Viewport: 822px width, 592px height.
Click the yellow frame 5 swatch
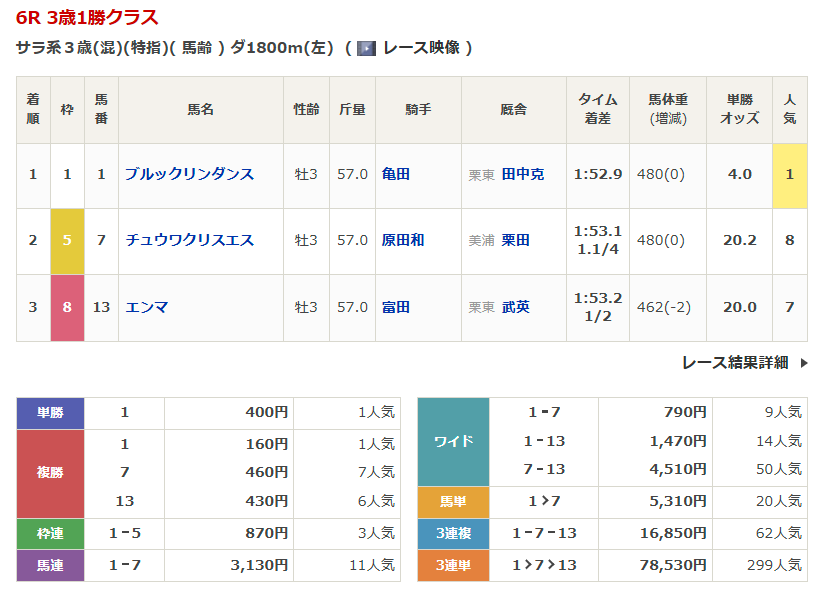[x=67, y=240]
